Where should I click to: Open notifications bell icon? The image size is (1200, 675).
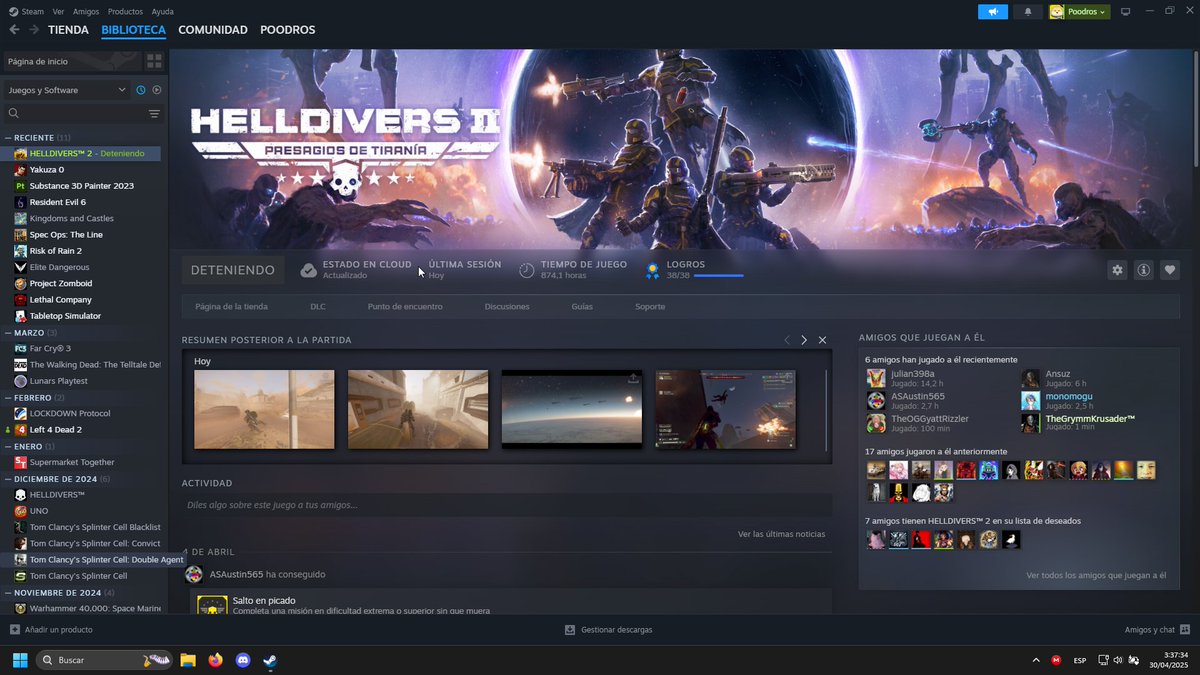1027,12
